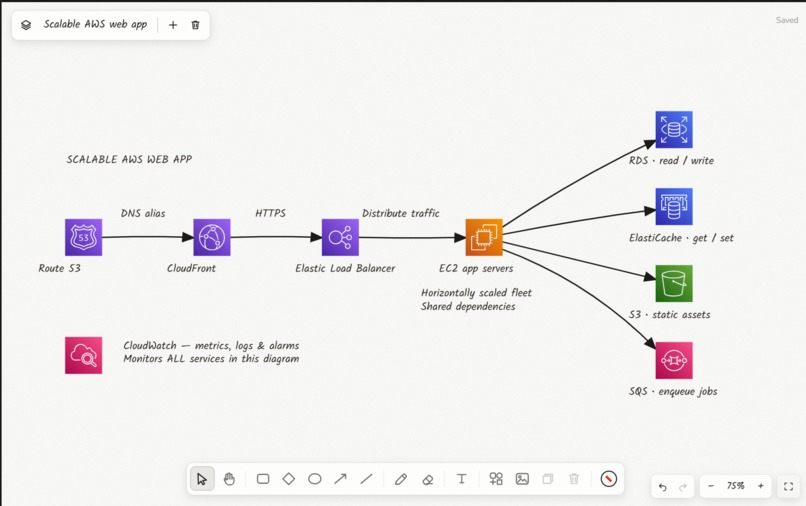Enter fullscreen mode
Viewport: 806px width, 506px height.
tap(789, 486)
